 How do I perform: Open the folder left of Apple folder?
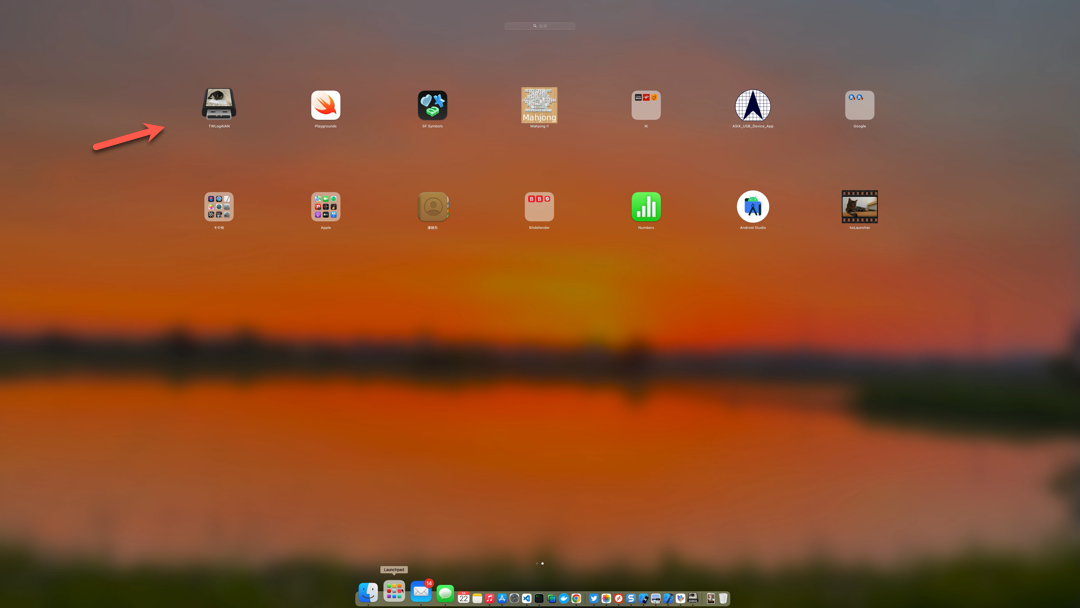(x=219, y=207)
